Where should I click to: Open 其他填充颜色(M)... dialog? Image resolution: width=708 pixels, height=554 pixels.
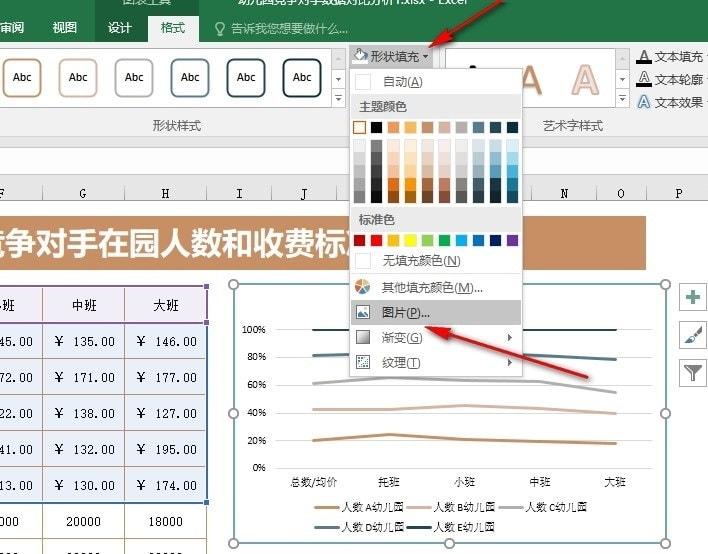click(436, 287)
